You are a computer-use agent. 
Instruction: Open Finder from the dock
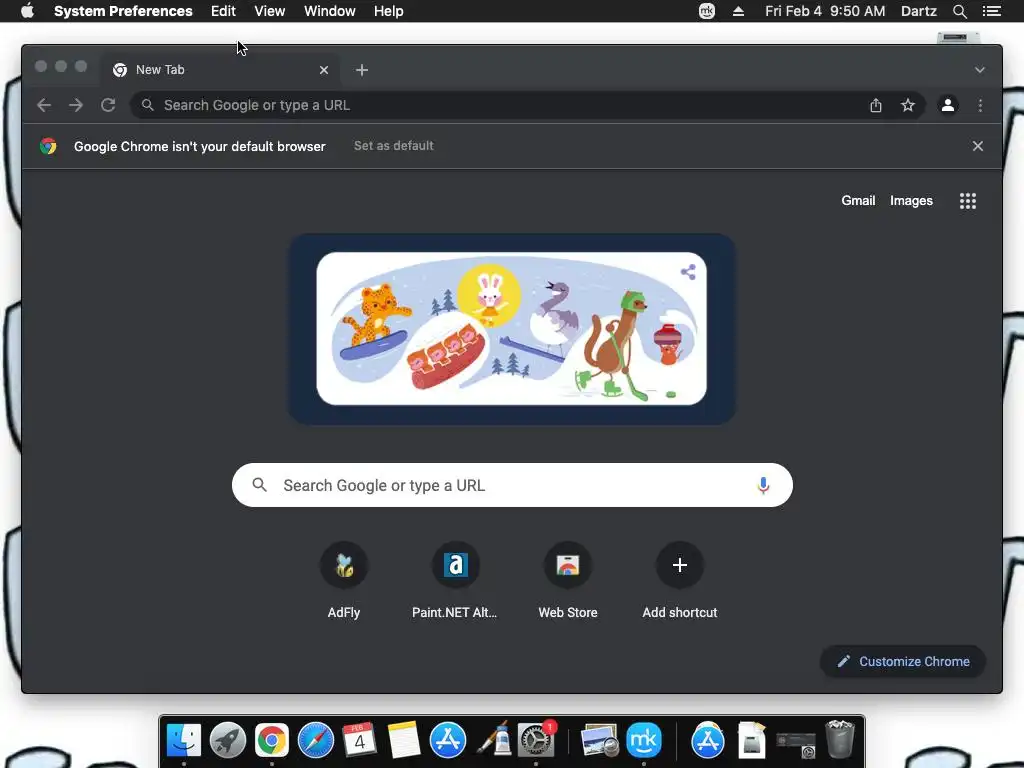[184, 741]
